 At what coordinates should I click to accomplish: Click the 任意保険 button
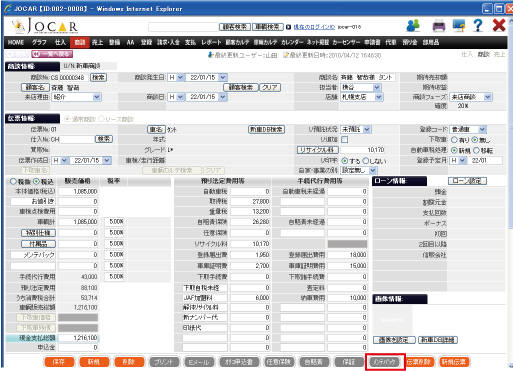(278, 362)
